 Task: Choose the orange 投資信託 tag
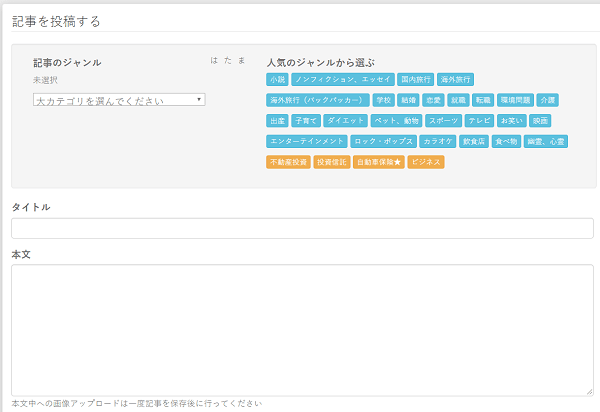pyautogui.click(x=332, y=162)
